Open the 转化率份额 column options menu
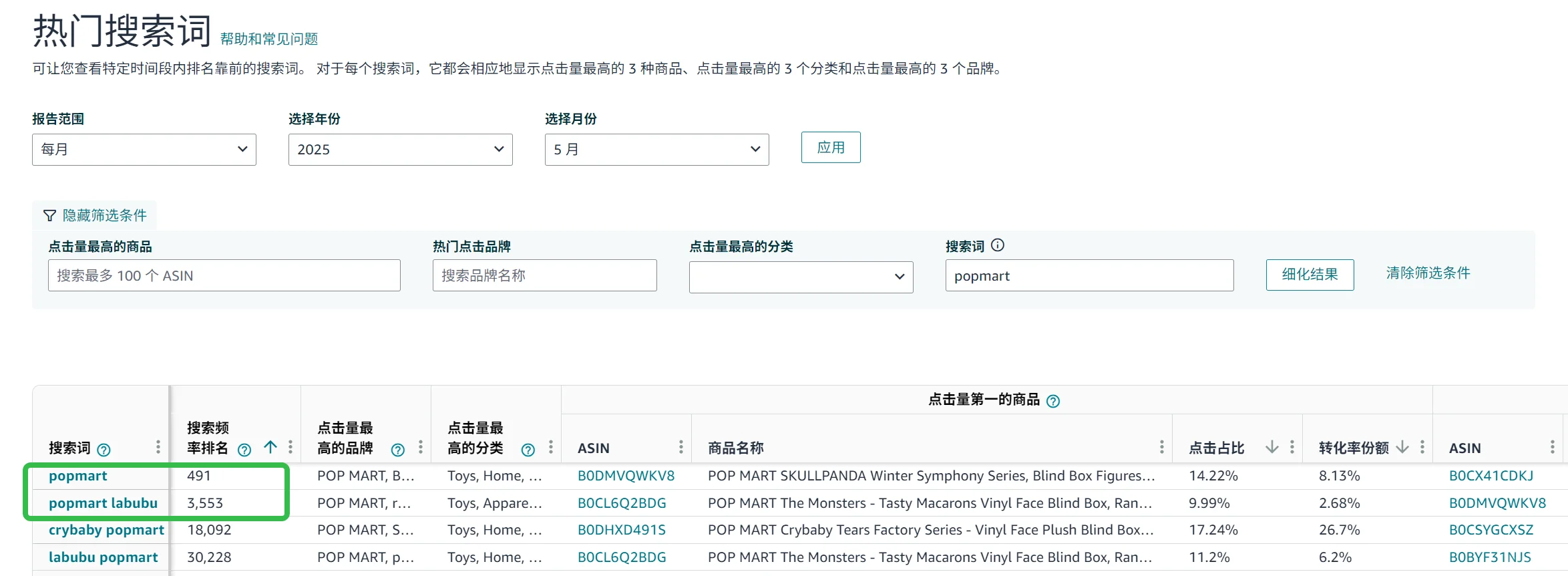The width and height of the screenshot is (1568, 576). pyautogui.click(x=1422, y=447)
